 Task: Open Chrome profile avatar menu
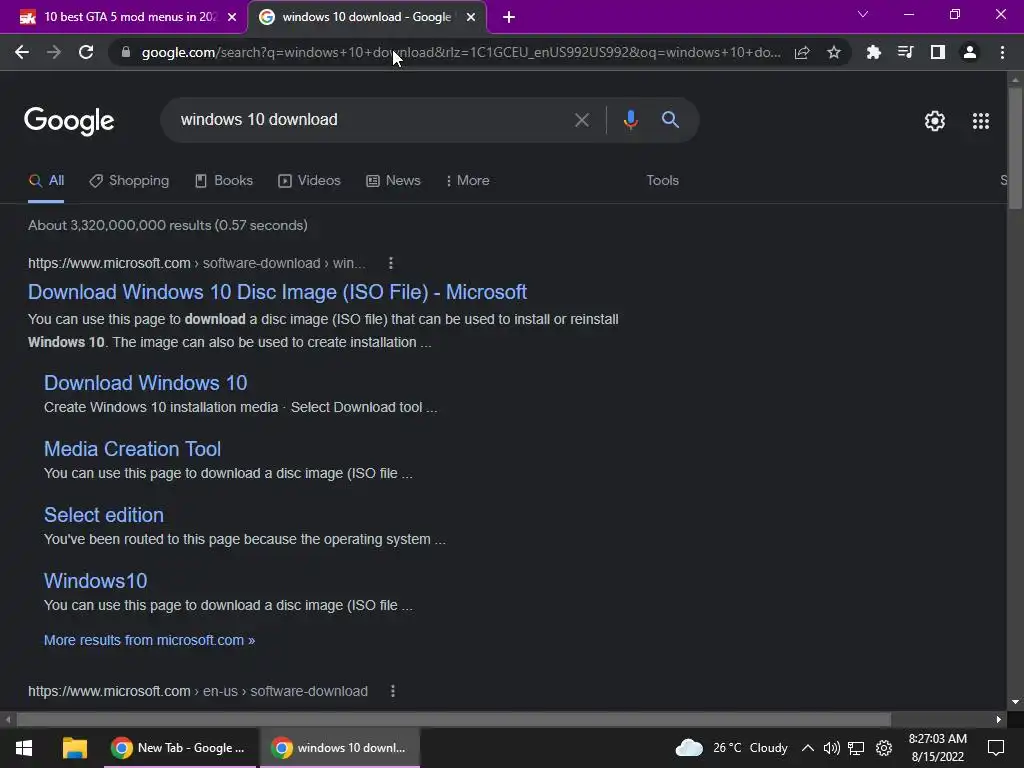970,52
